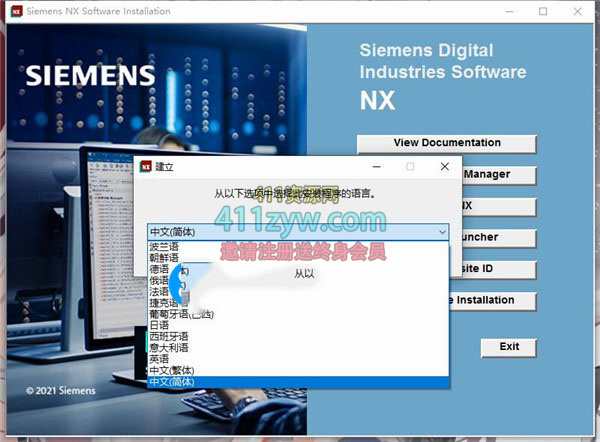Screen dimensions: 600x442
Task: Select 英语 as the installer language
Action: coord(159,359)
